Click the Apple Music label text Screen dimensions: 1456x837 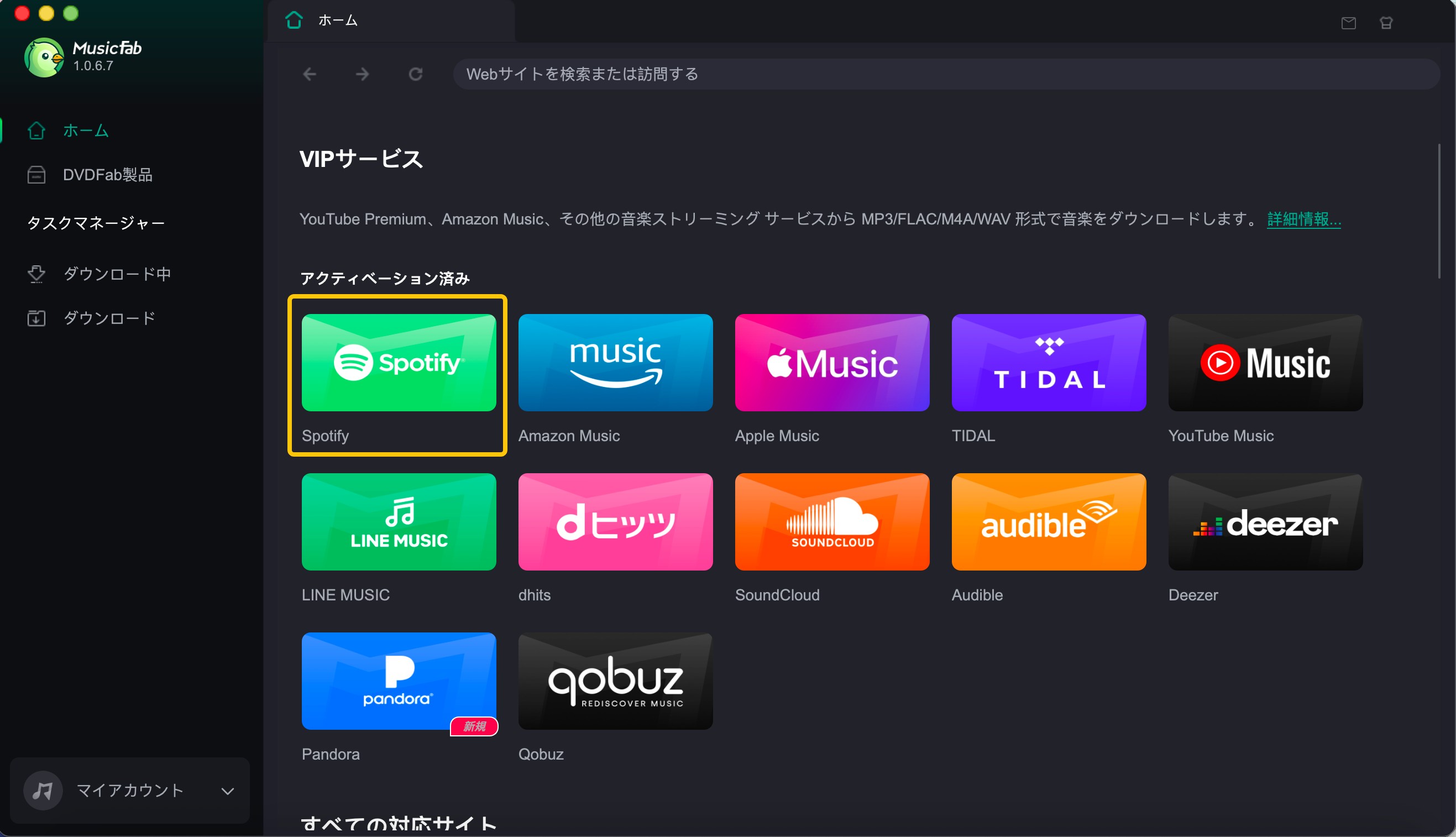point(777,436)
